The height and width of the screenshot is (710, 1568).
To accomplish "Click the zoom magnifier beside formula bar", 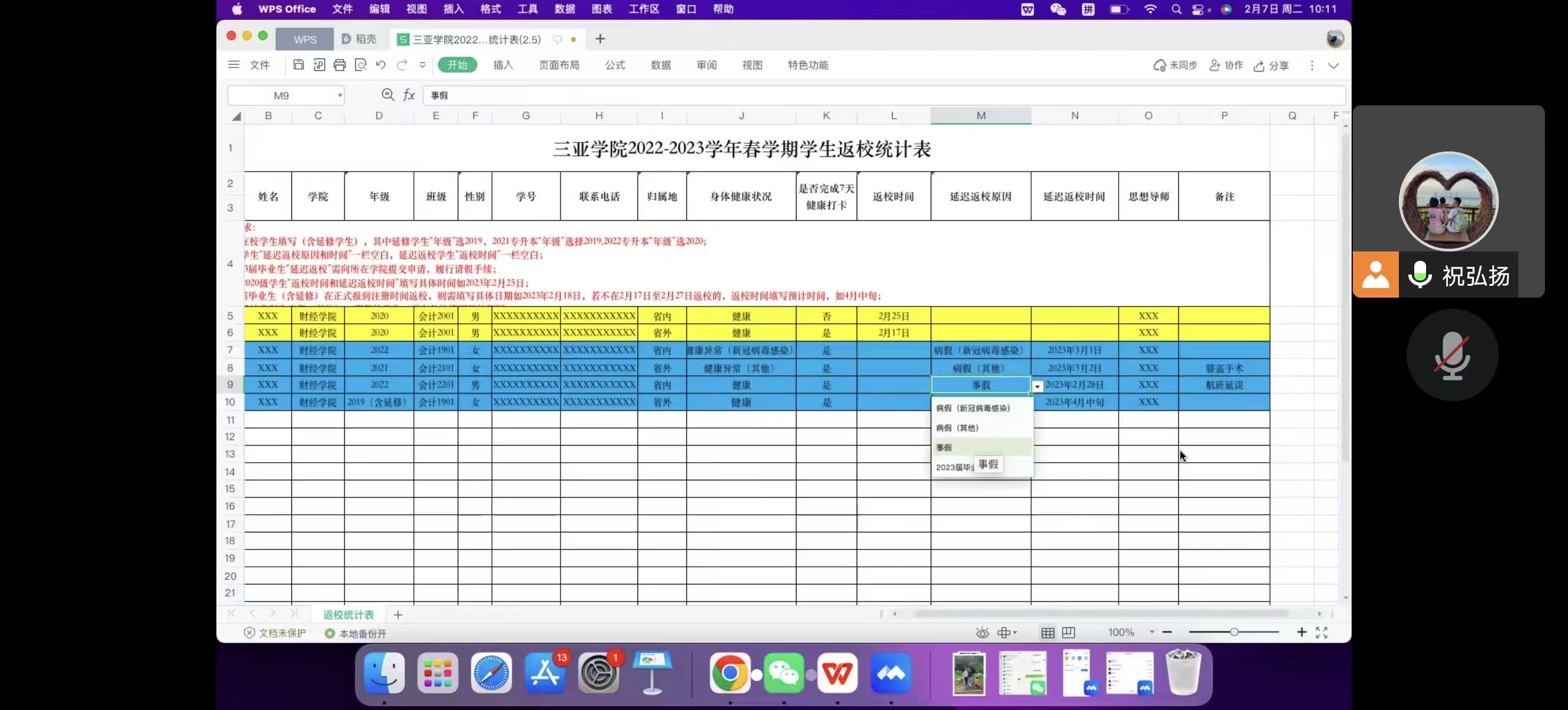I will click(388, 95).
